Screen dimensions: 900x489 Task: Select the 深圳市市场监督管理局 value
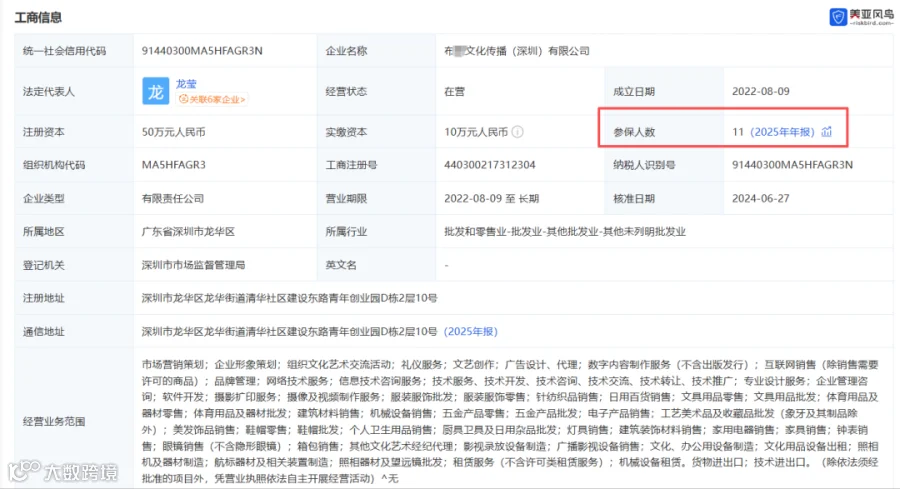click(193, 265)
